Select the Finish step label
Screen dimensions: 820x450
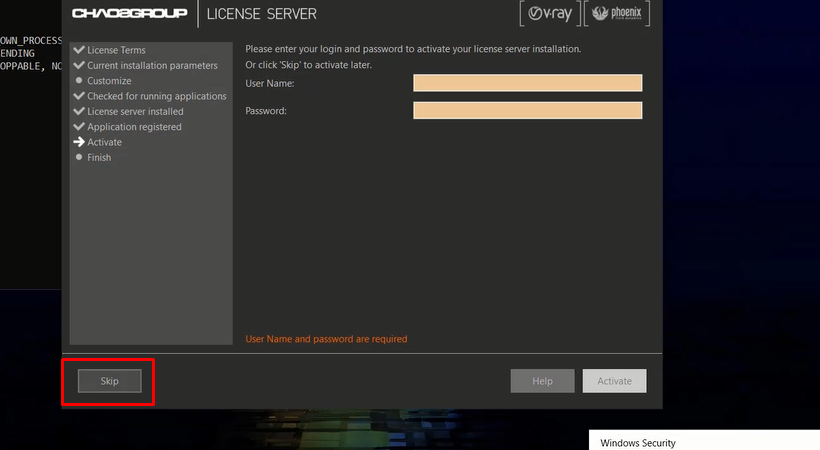tap(99, 158)
